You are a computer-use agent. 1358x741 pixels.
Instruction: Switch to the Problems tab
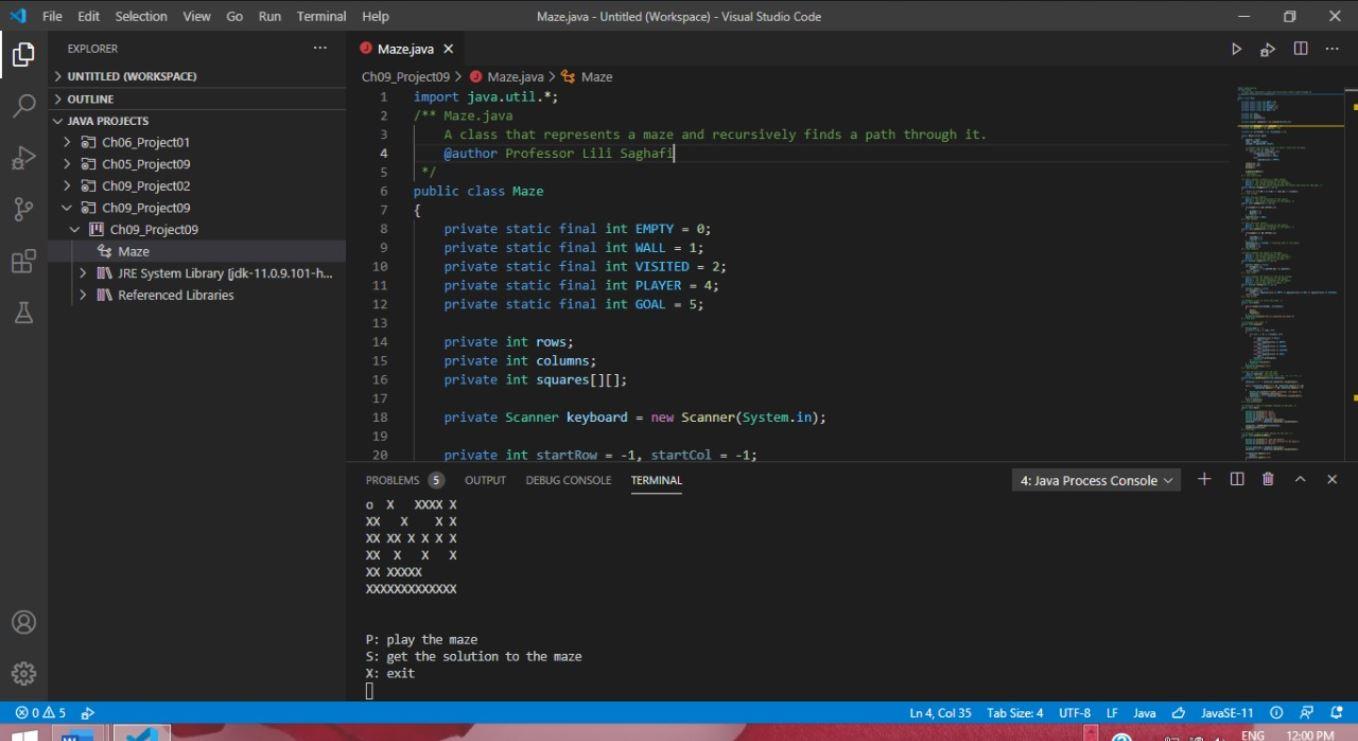[x=392, y=480]
